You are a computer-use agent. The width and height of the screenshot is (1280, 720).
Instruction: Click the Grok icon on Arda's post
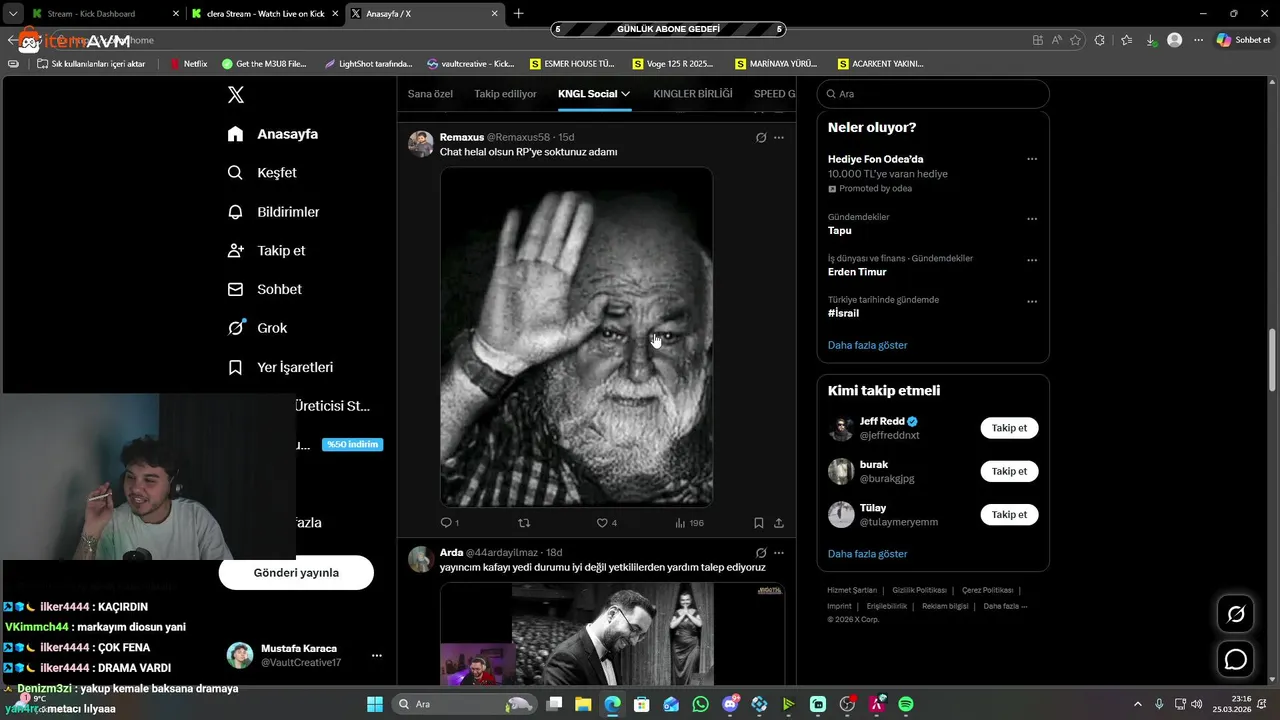(x=761, y=553)
